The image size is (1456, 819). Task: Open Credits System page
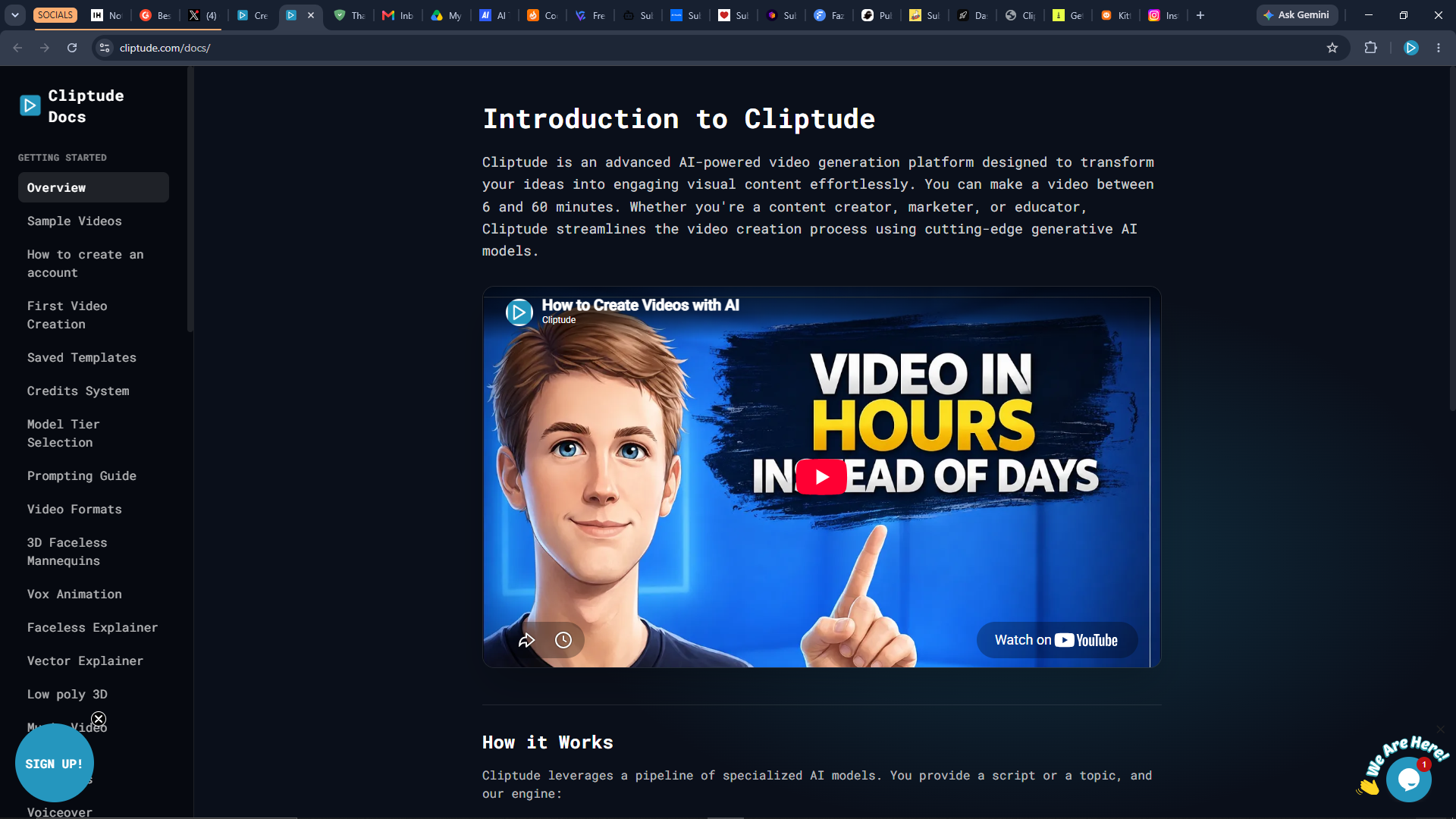[93, 391]
